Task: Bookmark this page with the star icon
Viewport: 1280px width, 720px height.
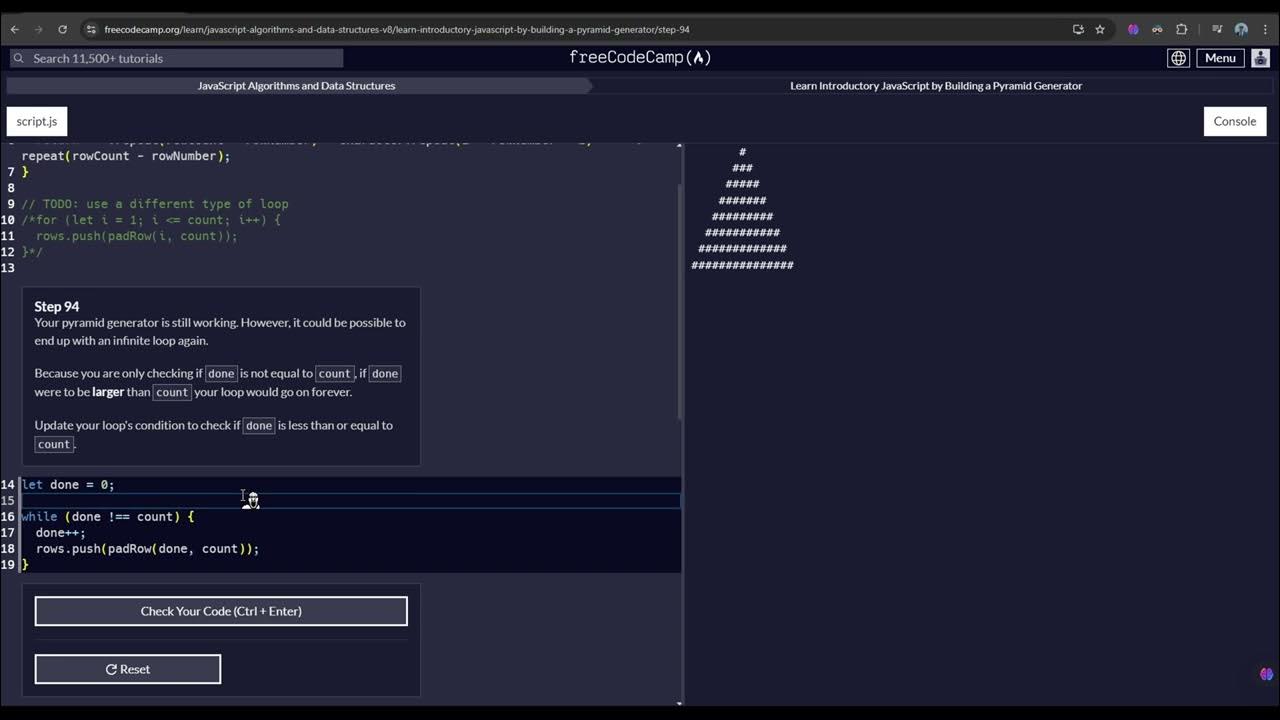Action: click(1100, 29)
